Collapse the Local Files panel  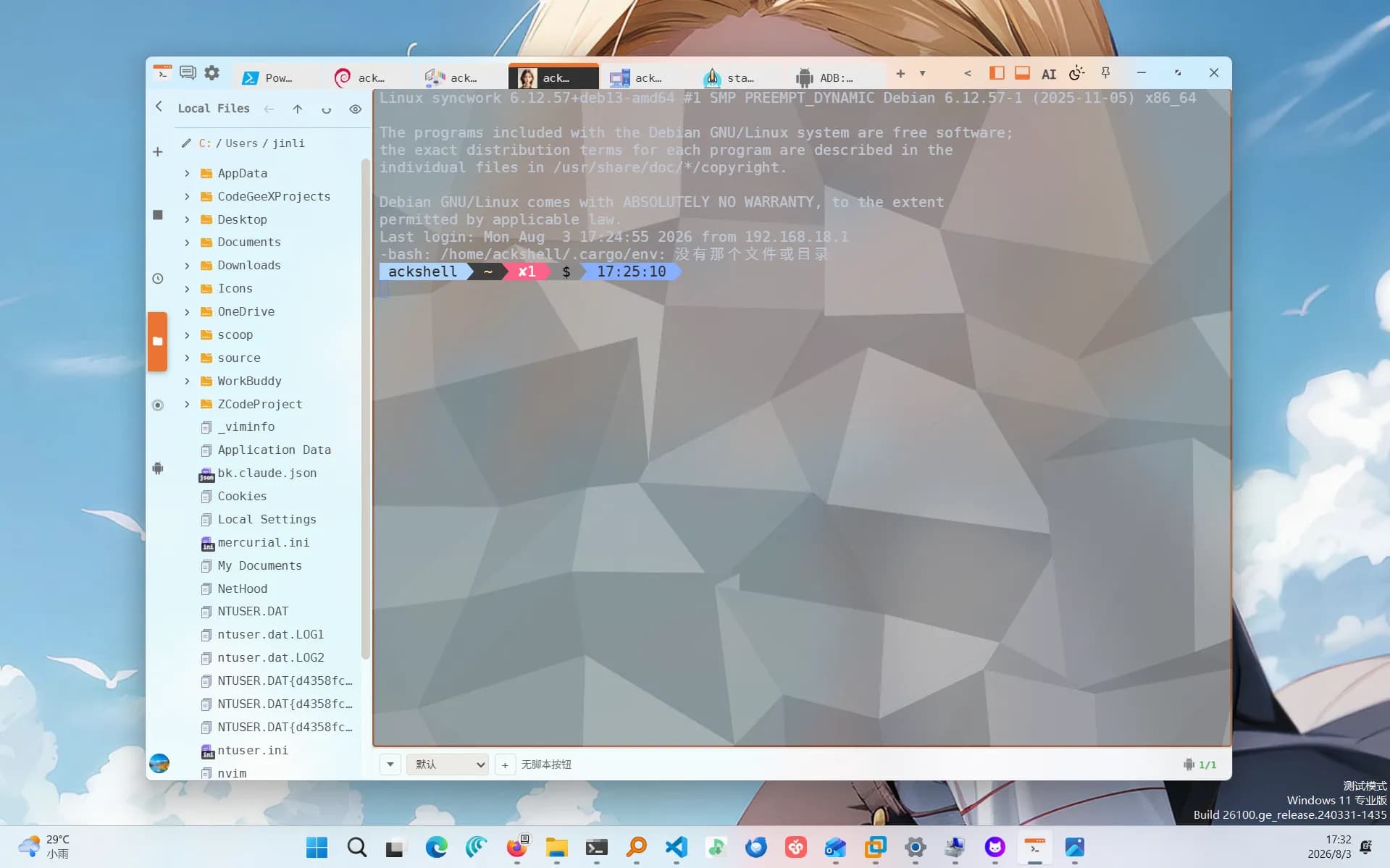tap(159, 107)
